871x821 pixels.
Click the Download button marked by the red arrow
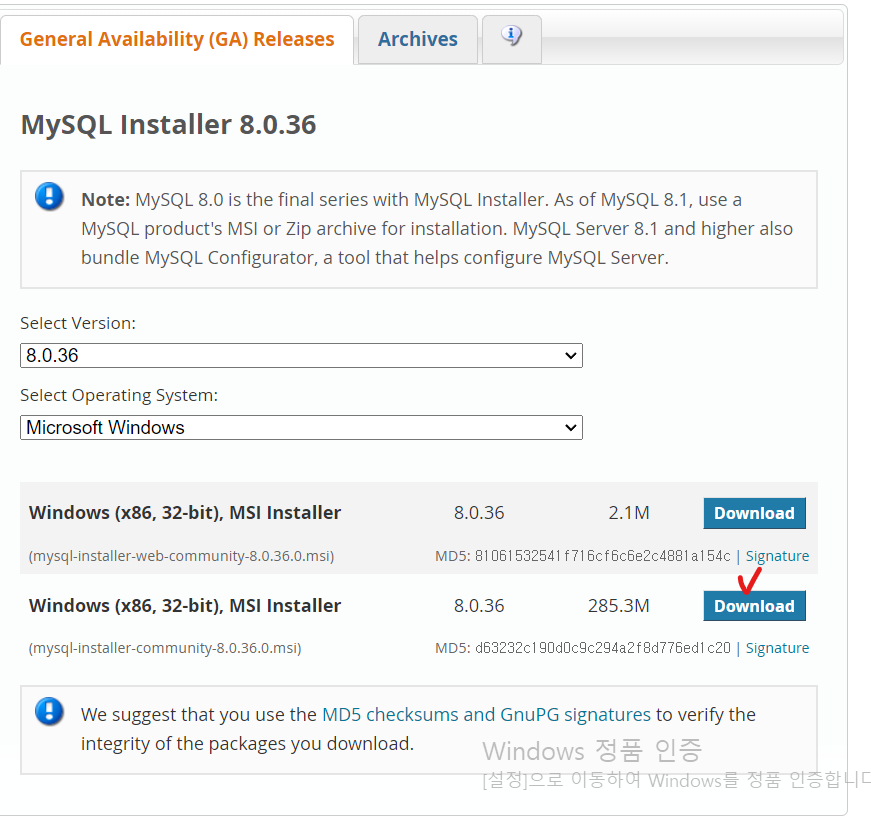pos(754,606)
